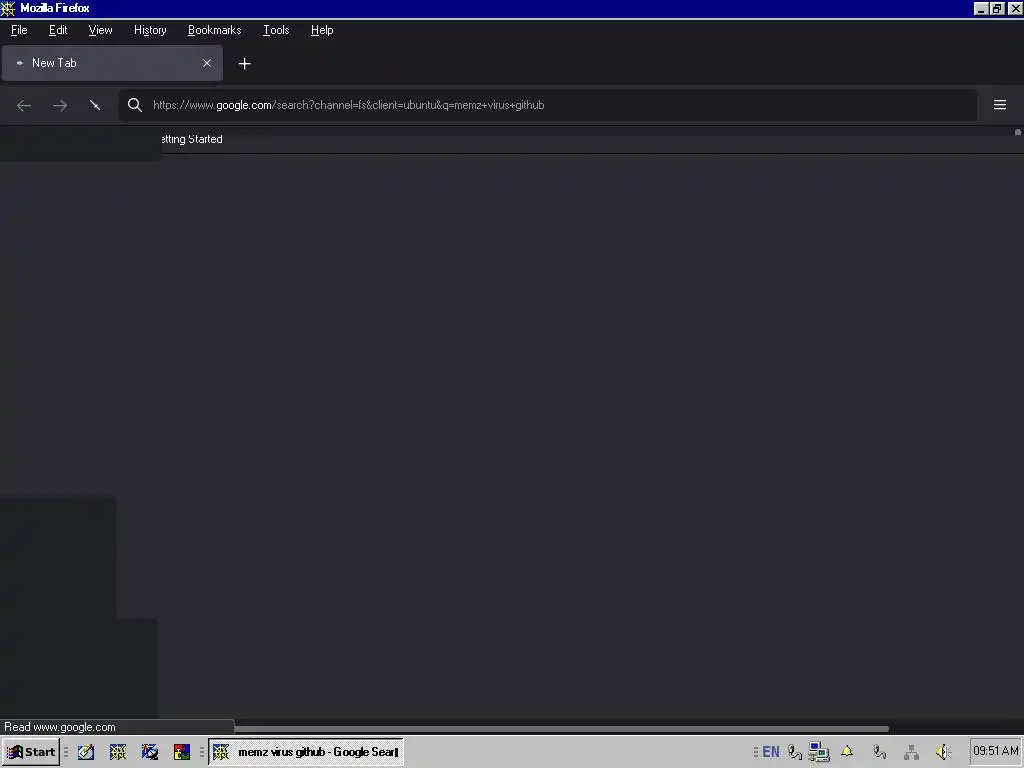This screenshot has height=768, width=1024.
Task: Open the History menu
Action: click(150, 30)
